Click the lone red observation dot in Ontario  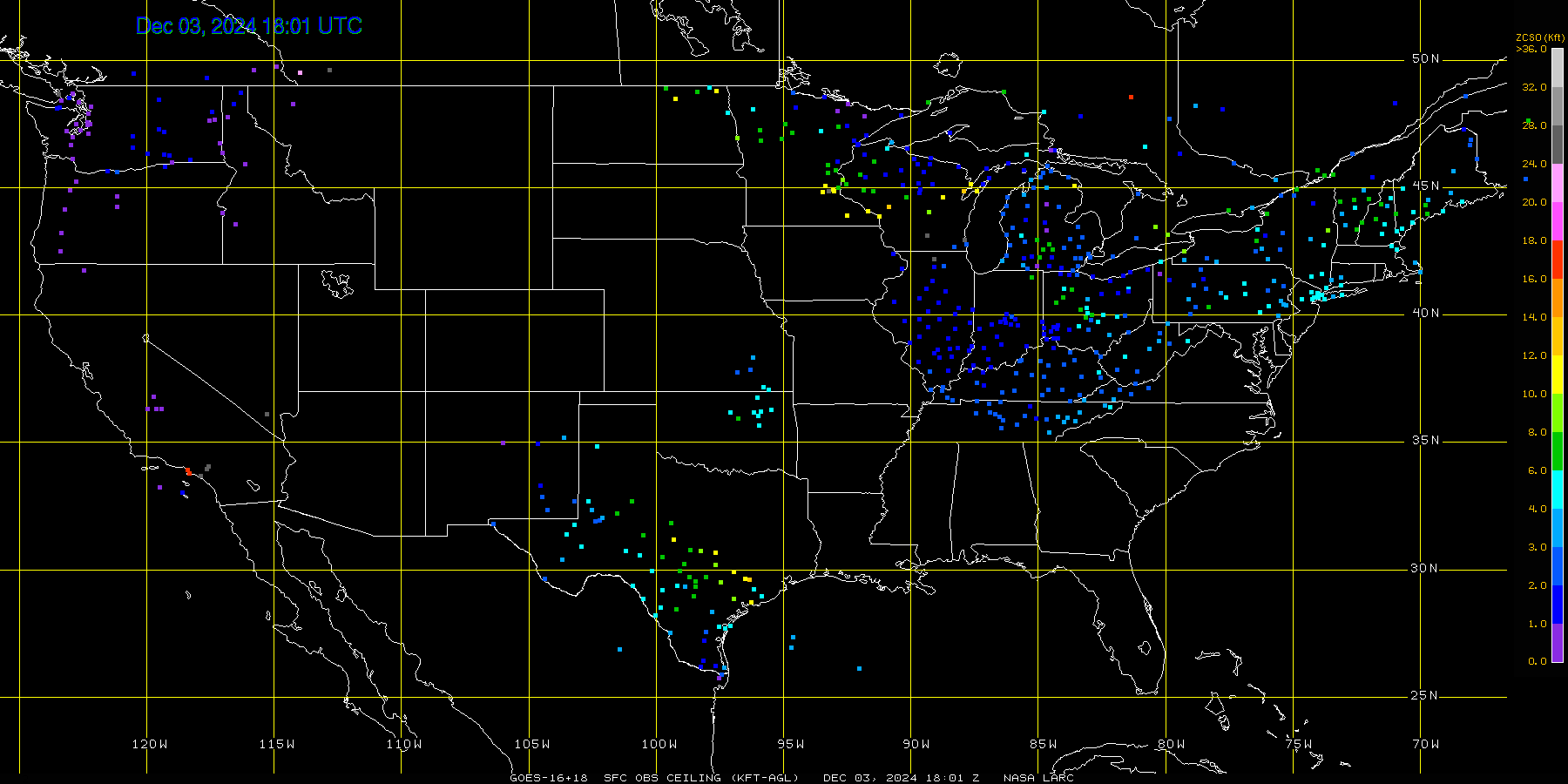(x=1131, y=97)
